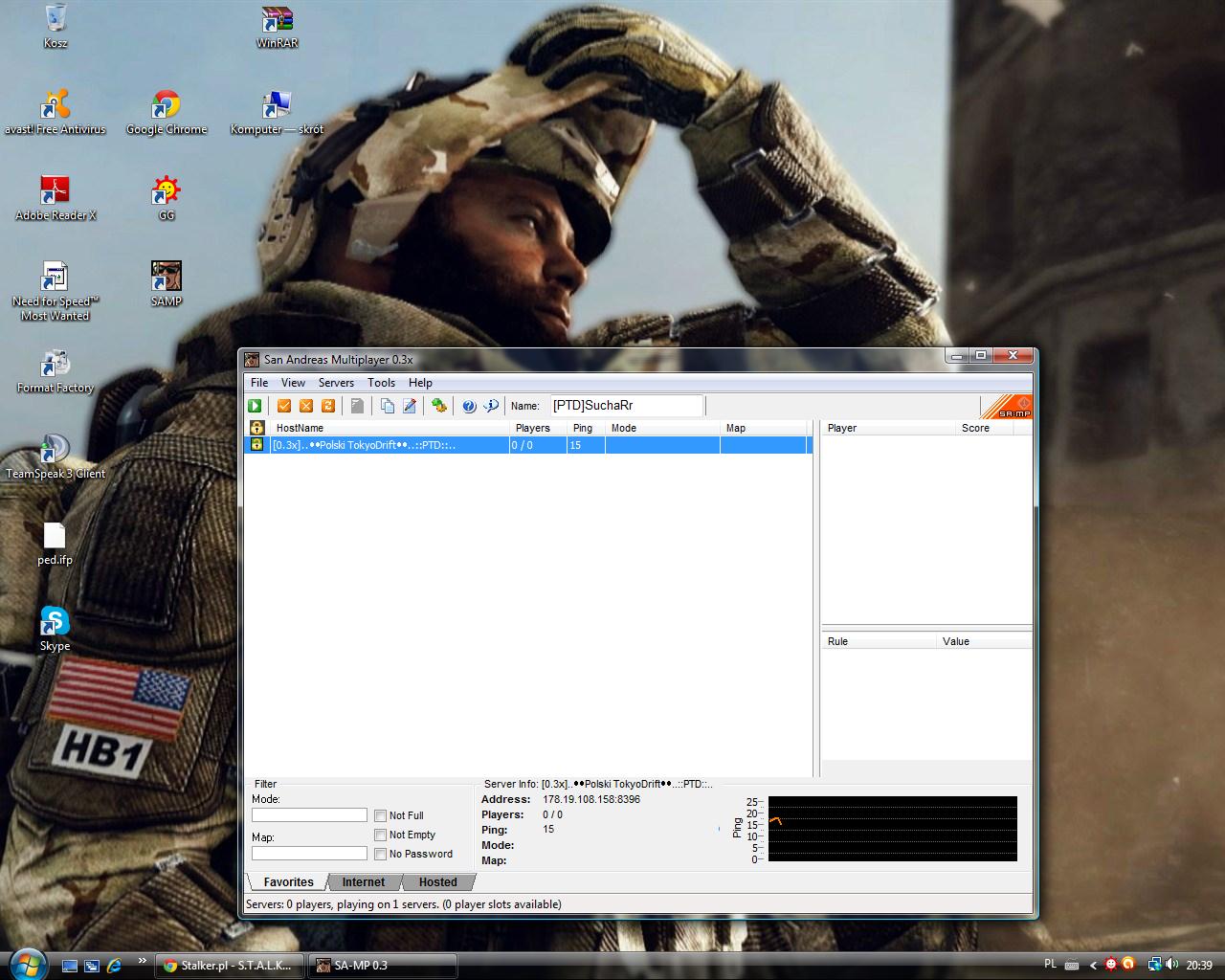Screen dimensions: 1225x980
Task: Click the blue question mark help icon
Action: coord(469,406)
